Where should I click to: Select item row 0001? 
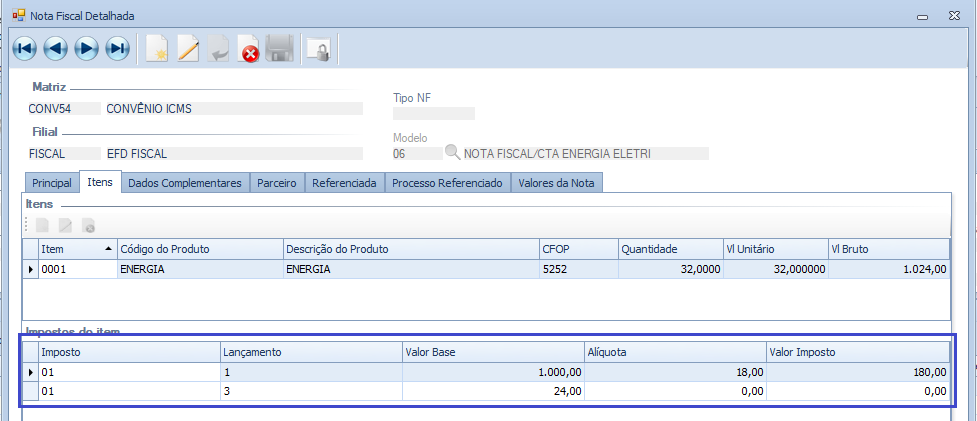pyautogui.click(x=486, y=269)
